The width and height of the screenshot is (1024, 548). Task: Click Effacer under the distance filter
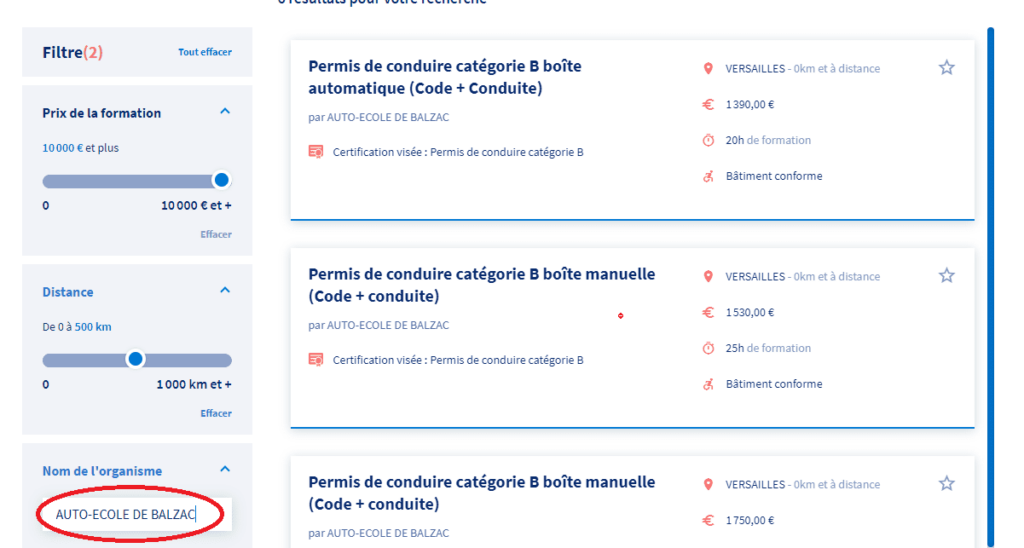pos(216,413)
